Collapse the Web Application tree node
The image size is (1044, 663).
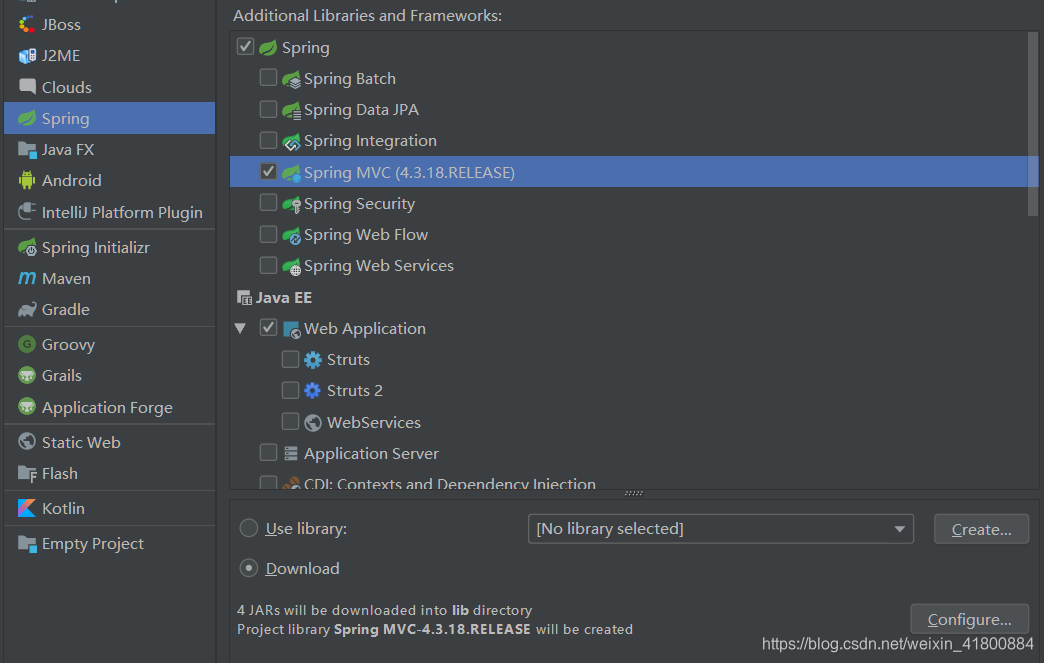click(x=240, y=327)
